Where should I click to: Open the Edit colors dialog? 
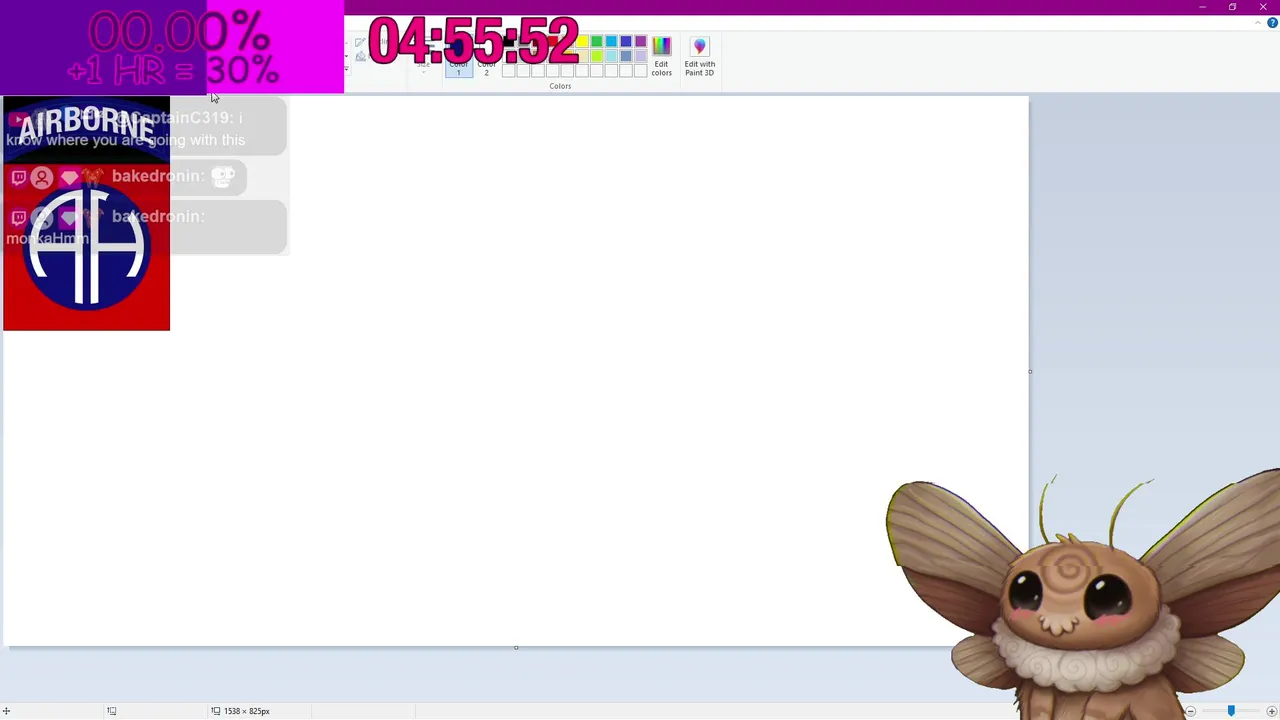point(661,57)
